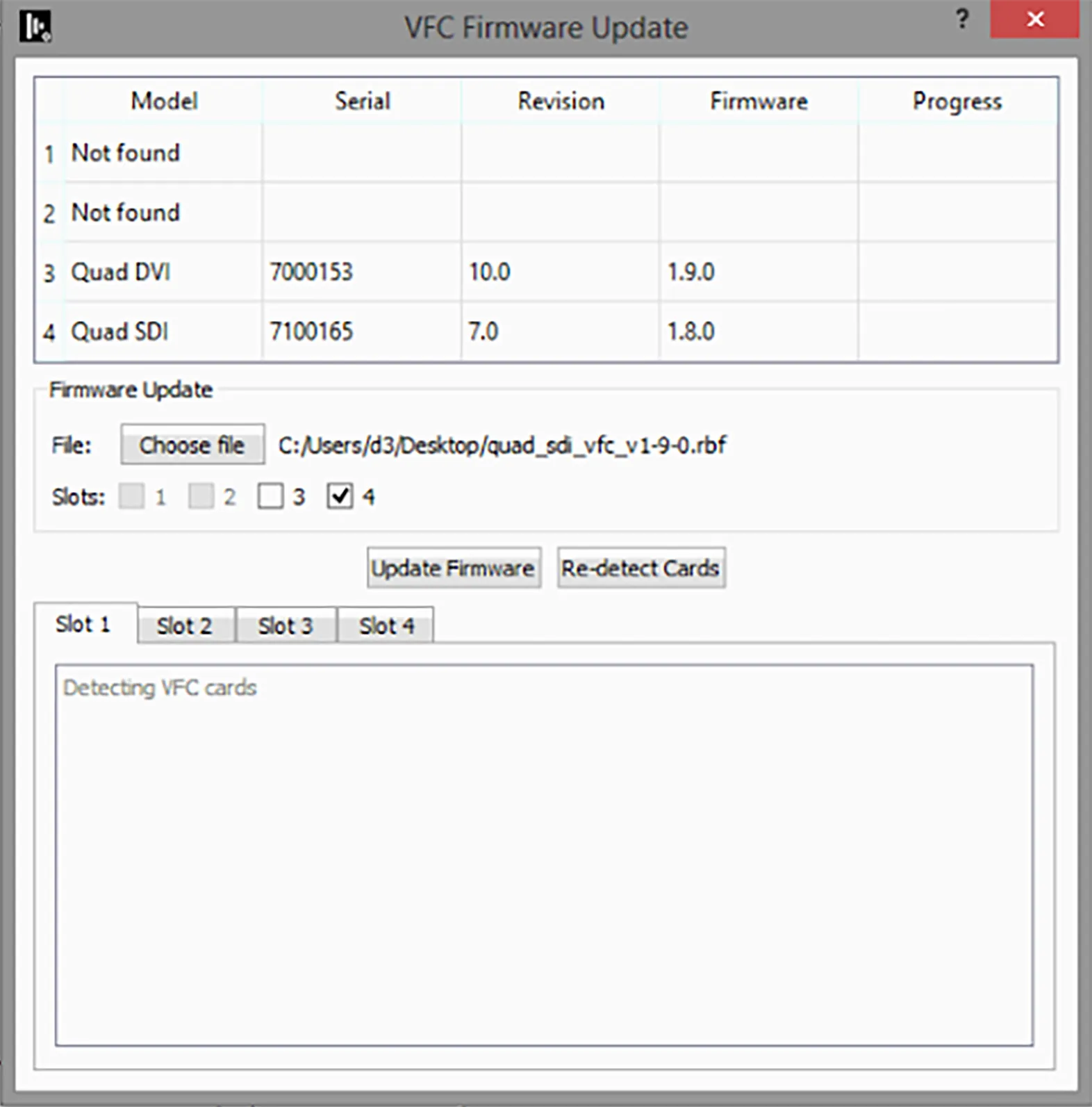Click the disabled slot 2 checkbox
Image resolution: width=1092 pixels, height=1107 pixels.
(x=201, y=496)
